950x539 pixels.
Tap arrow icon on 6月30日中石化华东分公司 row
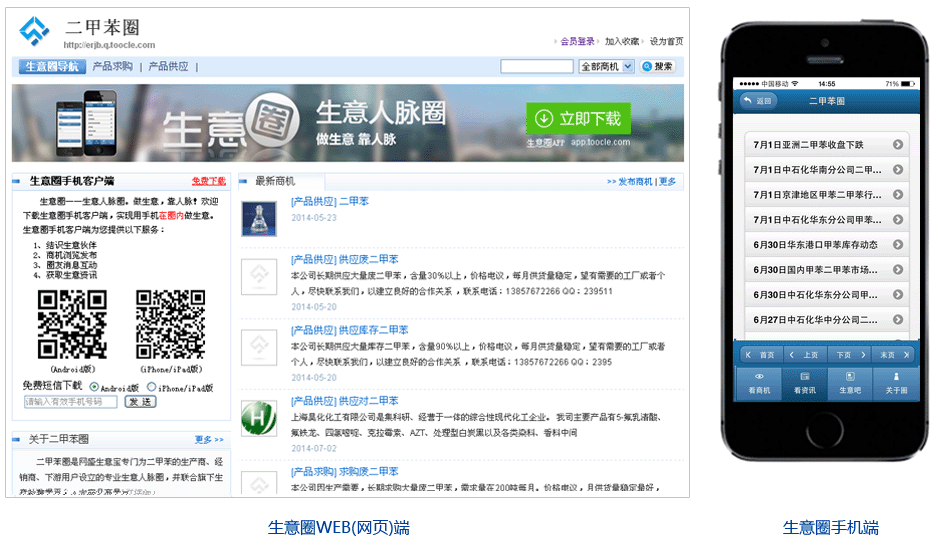click(898, 295)
